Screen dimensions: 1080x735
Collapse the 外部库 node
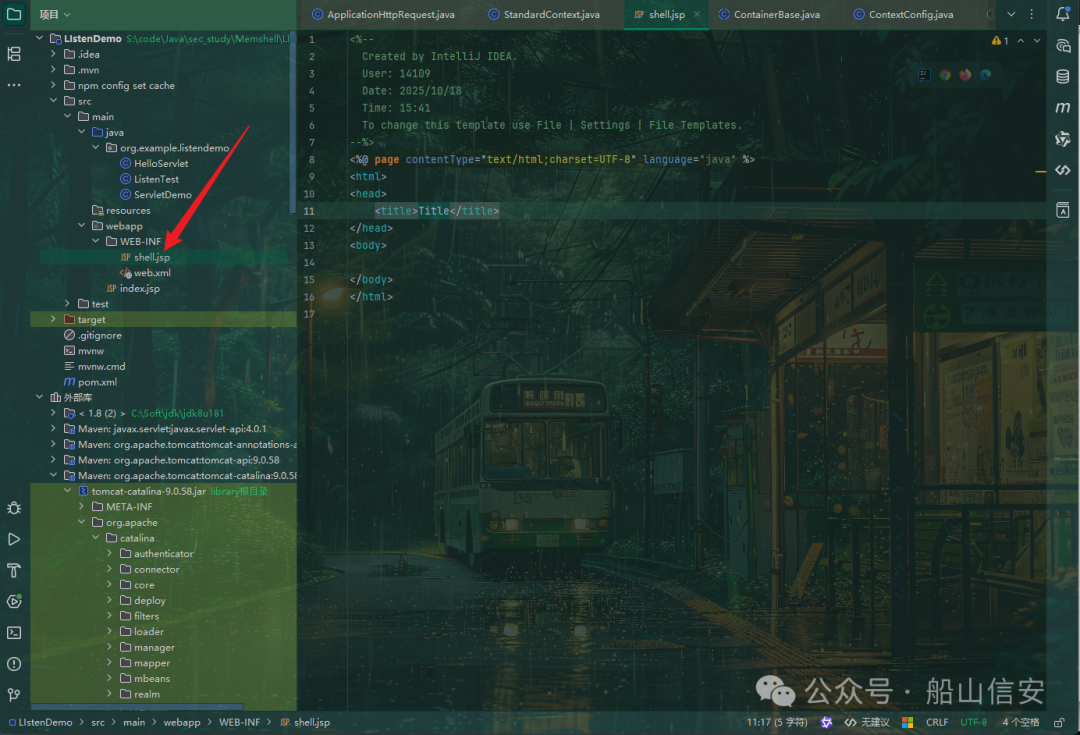click(39, 397)
